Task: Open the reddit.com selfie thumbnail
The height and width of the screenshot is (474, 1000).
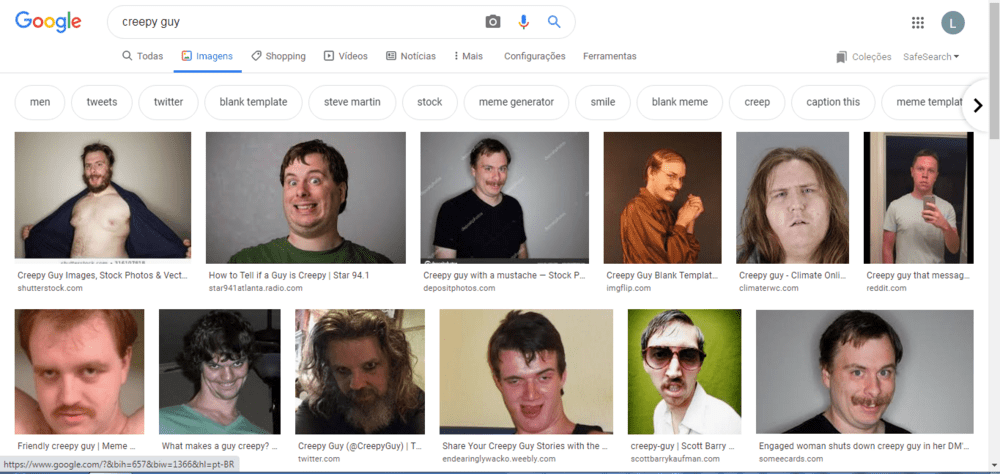Action: pyautogui.click(x=918, y=198)
